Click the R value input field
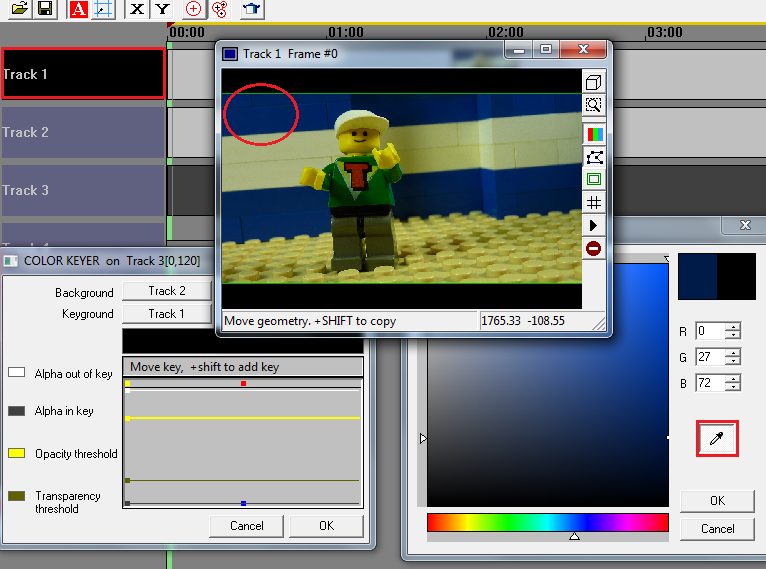 click(710, 331)
